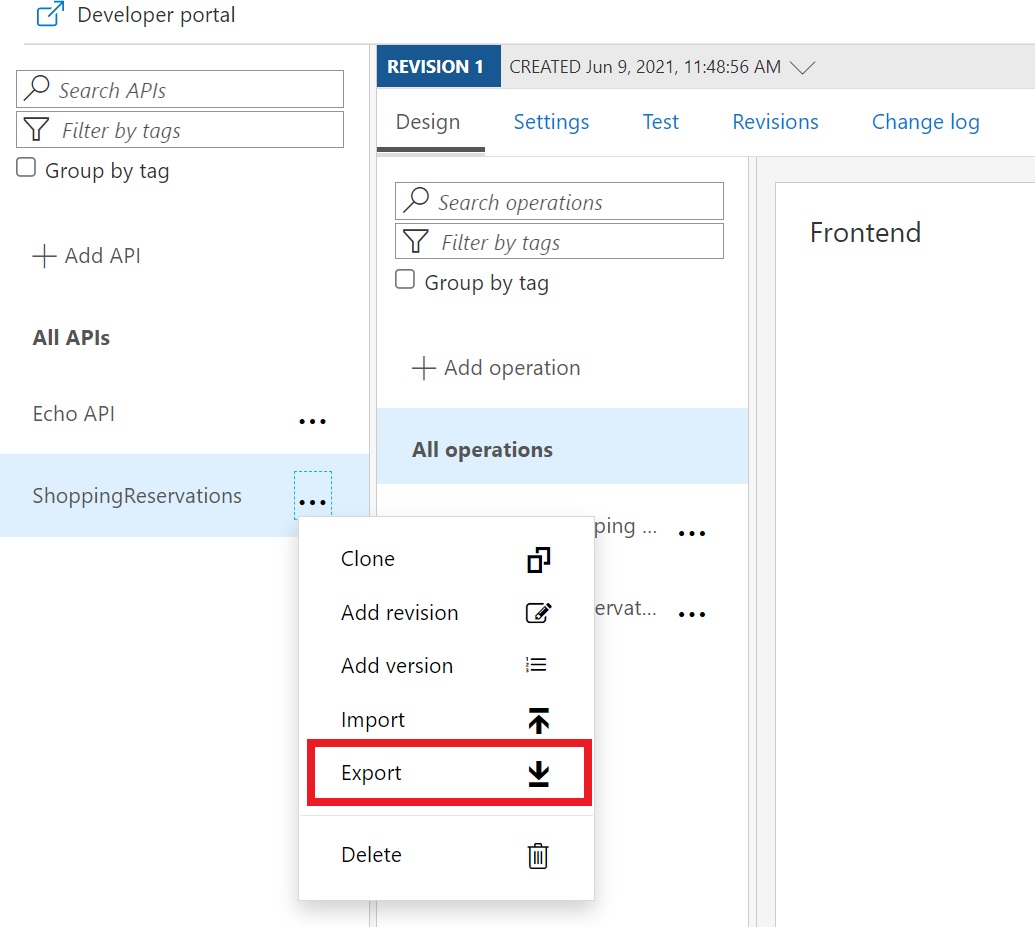This screenshot has width=1035, height=927.
Task: Open the Echo API ellipsis menu
Action: [x=313, y=421]
